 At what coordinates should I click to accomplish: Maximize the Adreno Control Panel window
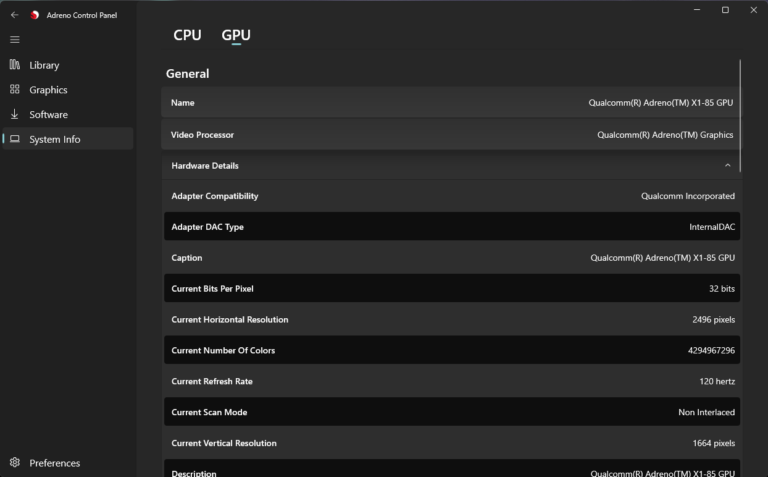(x=725, y=10)
